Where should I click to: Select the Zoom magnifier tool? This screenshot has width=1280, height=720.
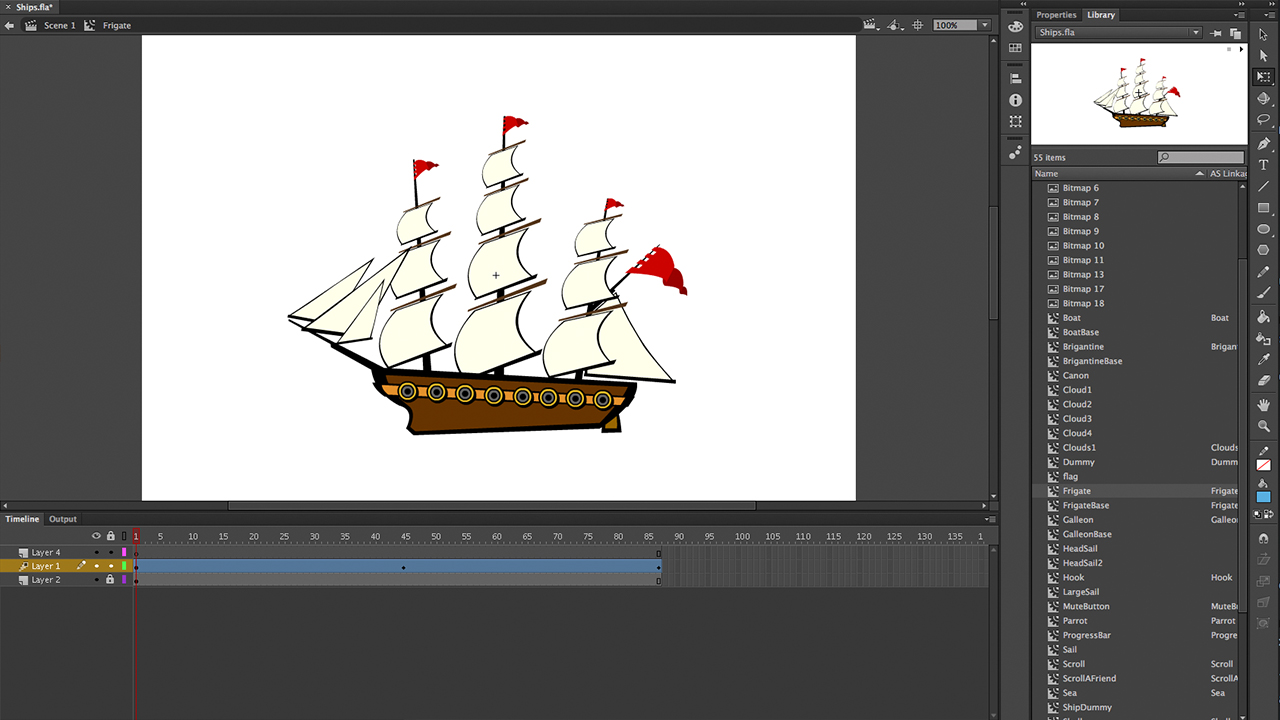click(x=1264, y=426)
